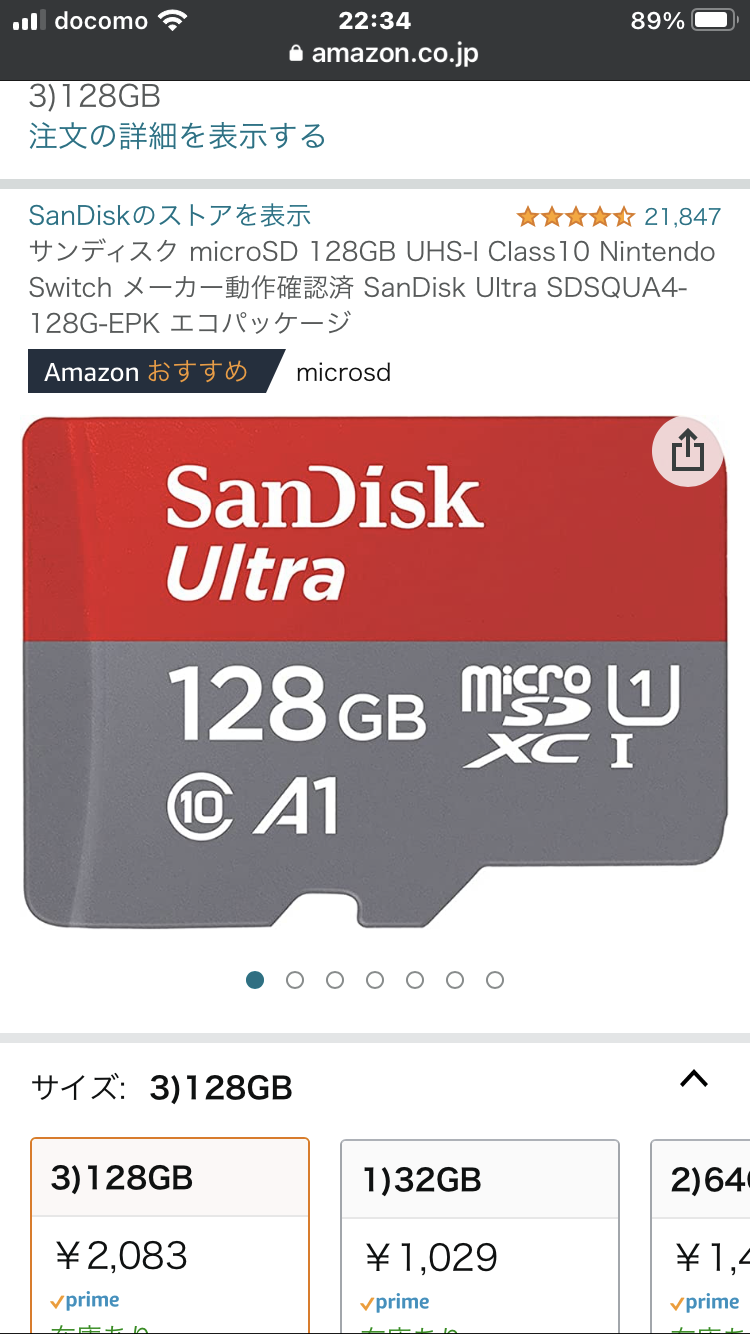Tap the Amazon おすすめ badge
Viewport: 750px width, 1334px height.
tap(156, 372)
